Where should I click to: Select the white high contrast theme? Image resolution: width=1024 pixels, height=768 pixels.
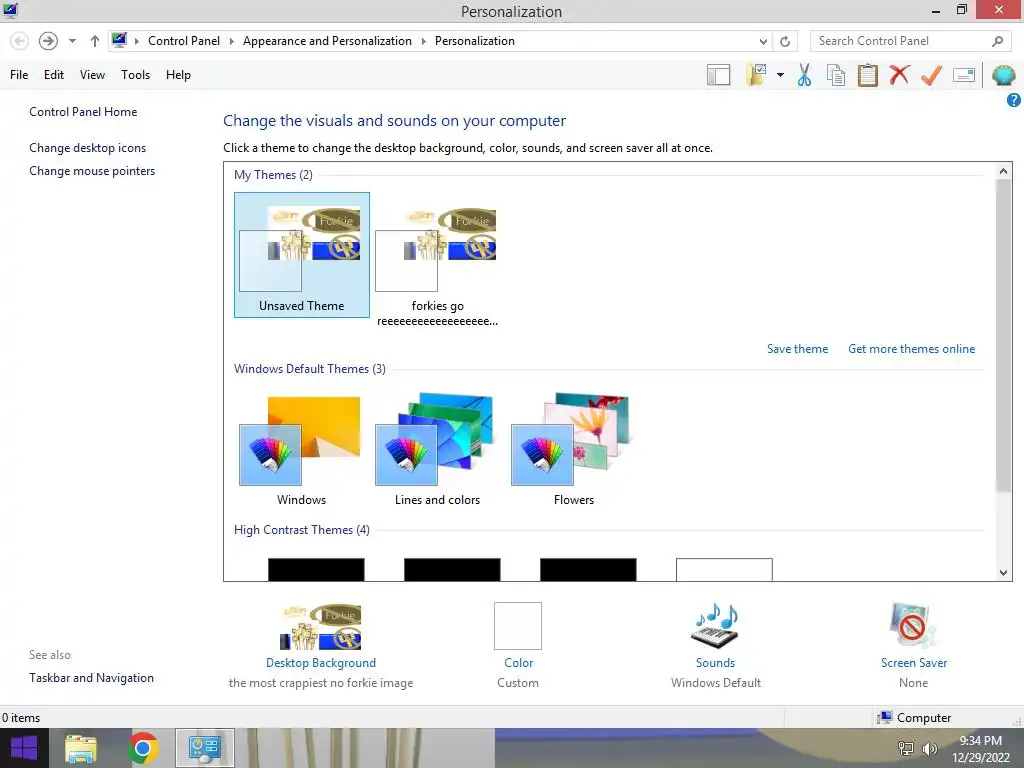[x=724, y=569]
